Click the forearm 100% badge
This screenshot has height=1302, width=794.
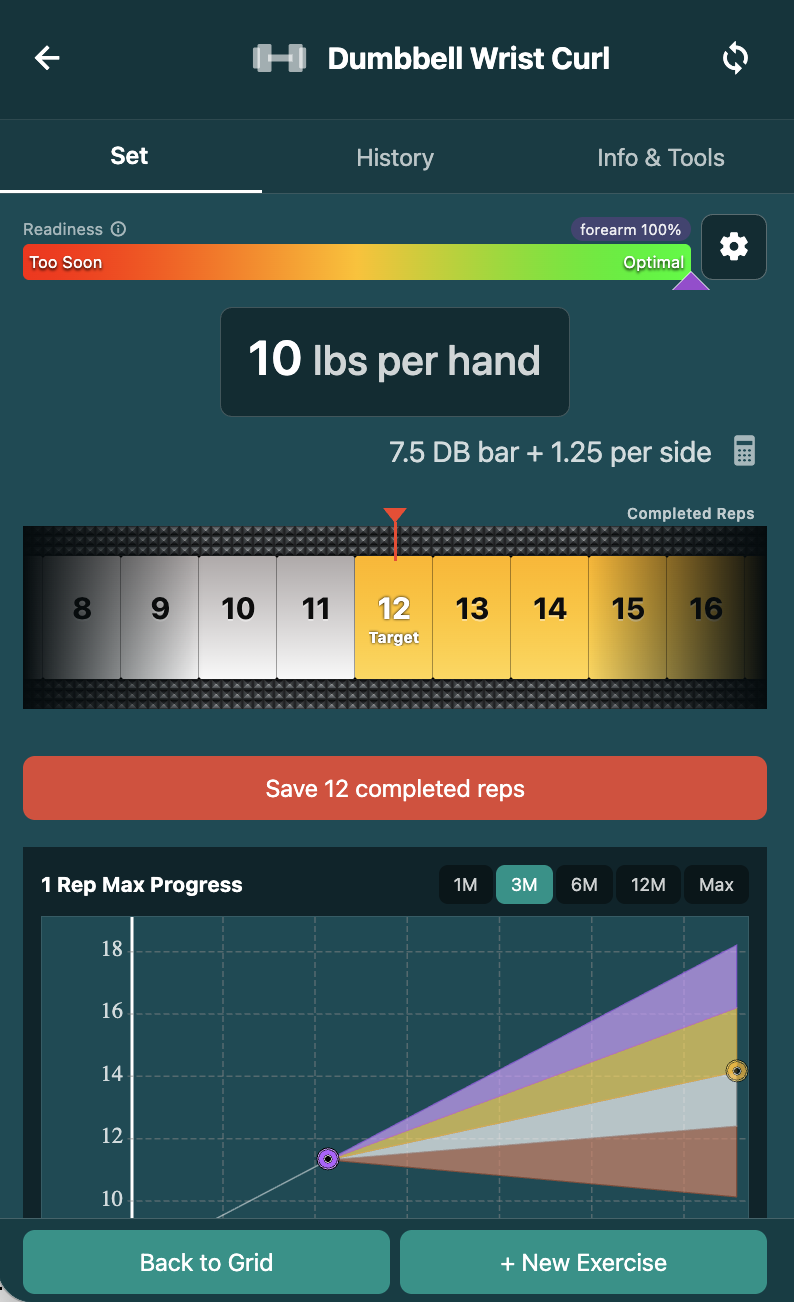tap(630, 230)
